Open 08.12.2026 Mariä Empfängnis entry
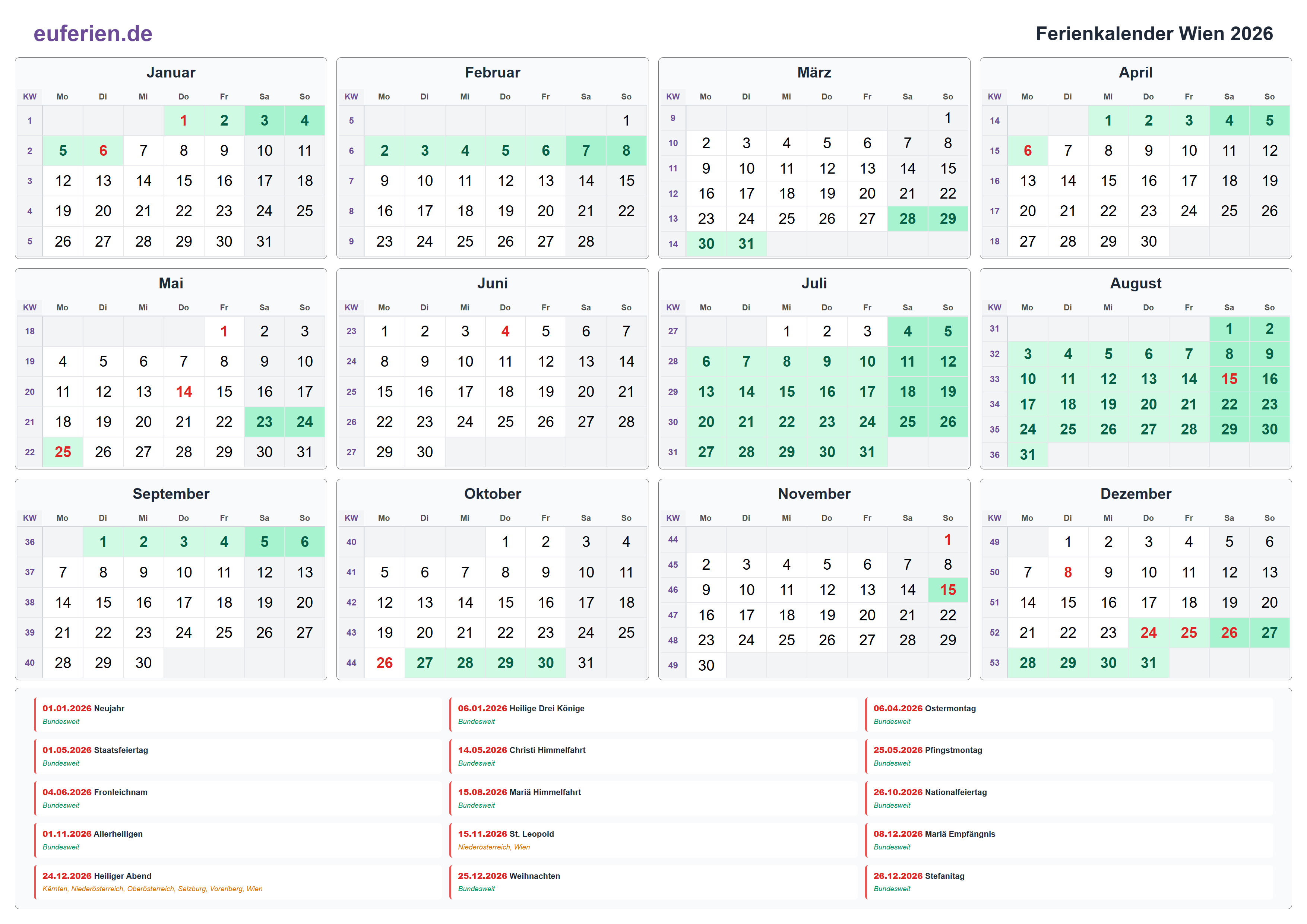1307x924 pixels. click(1069, 840)
